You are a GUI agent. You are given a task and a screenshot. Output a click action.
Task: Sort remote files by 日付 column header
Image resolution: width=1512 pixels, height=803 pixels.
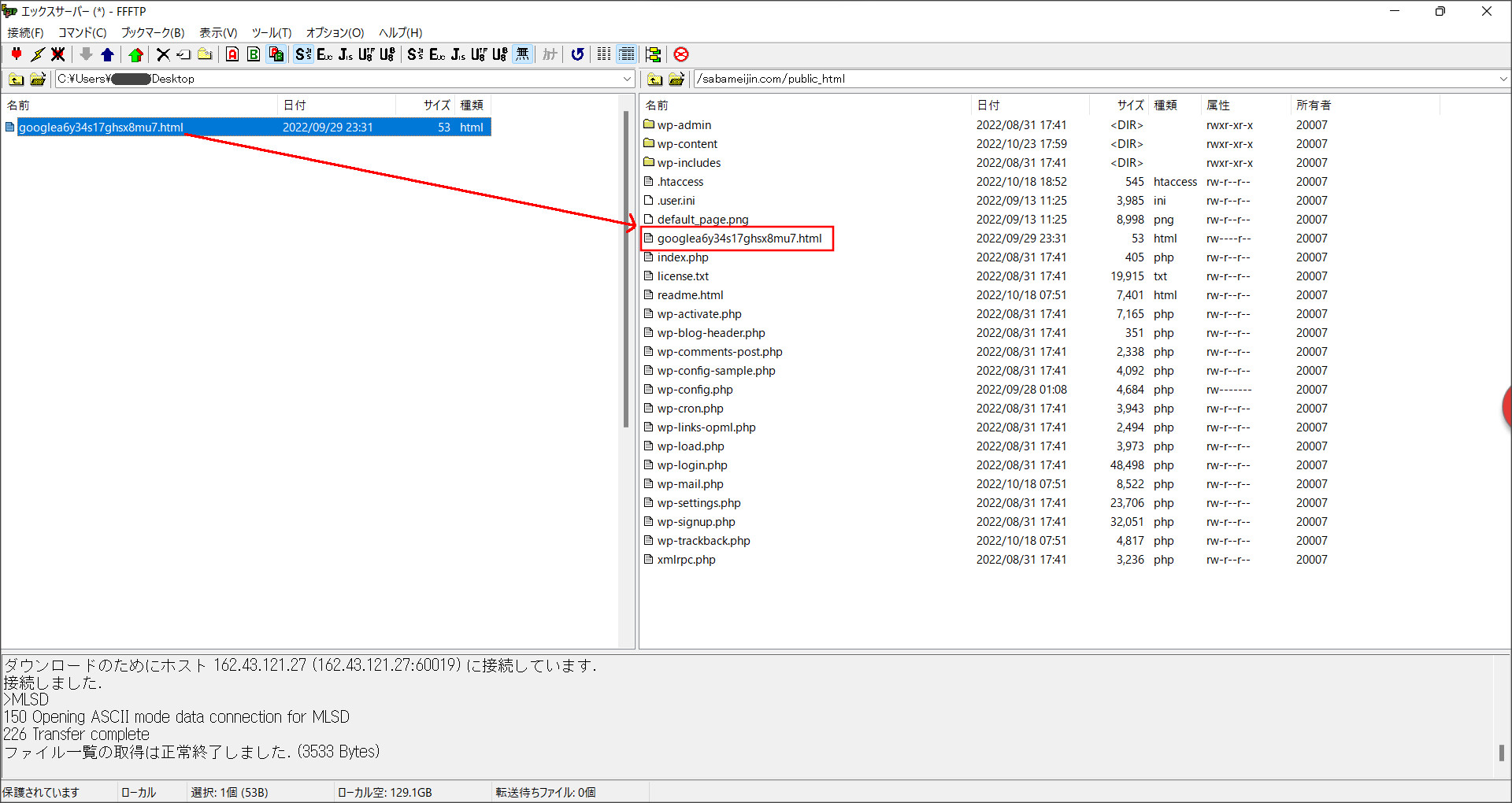pyautogui.click(x=989, y=105)
